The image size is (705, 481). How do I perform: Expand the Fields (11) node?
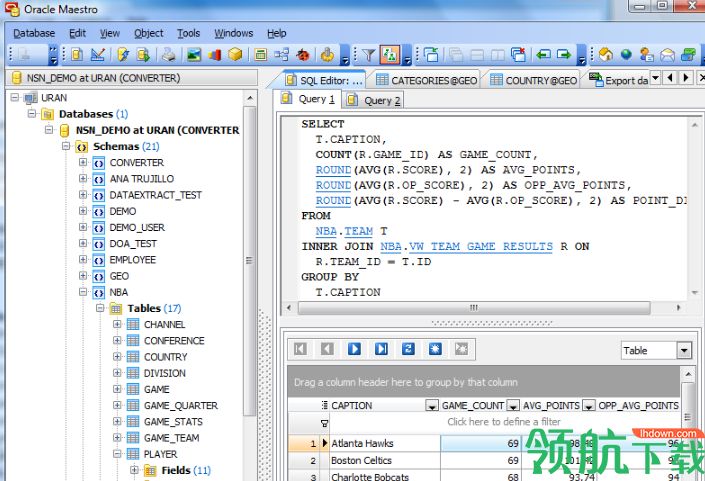click(134, 469)
